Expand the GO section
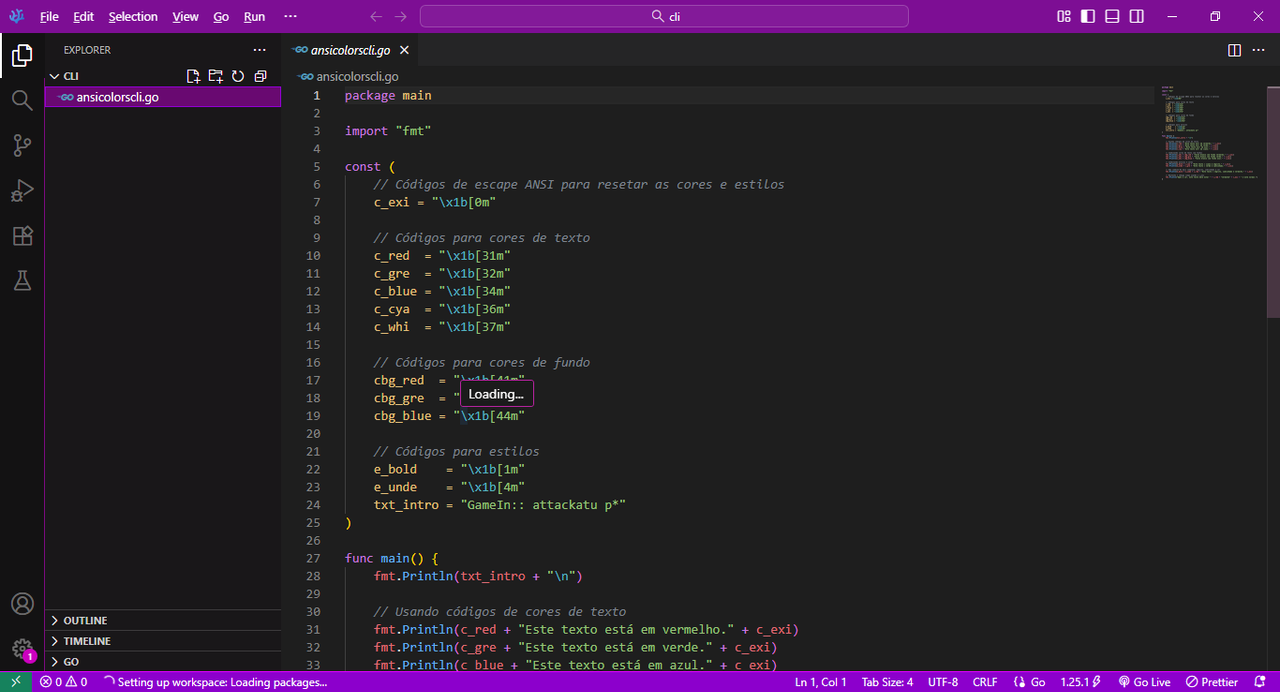 click(x=163, y=662)
